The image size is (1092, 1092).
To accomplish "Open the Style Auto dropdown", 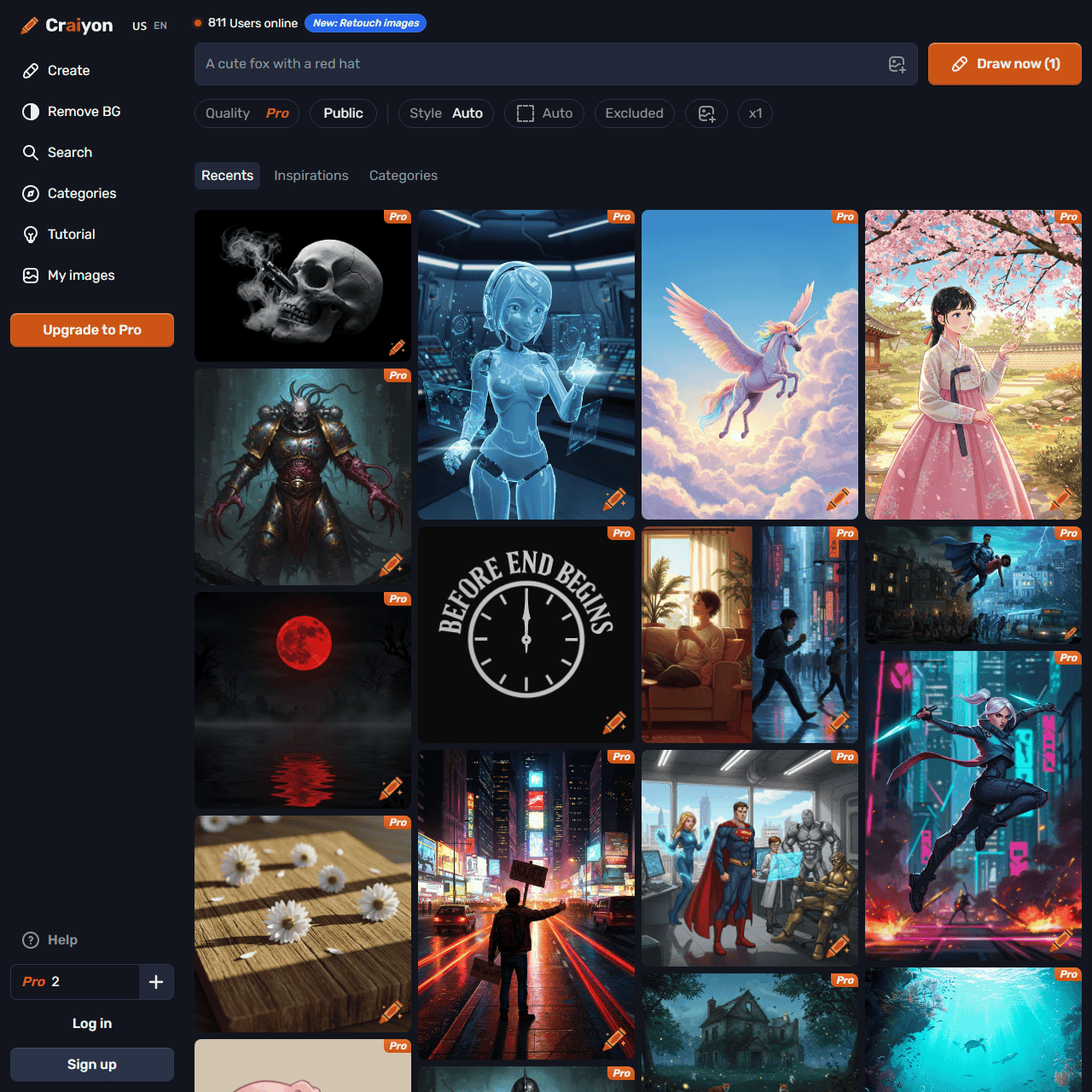I will coord(445,113).
